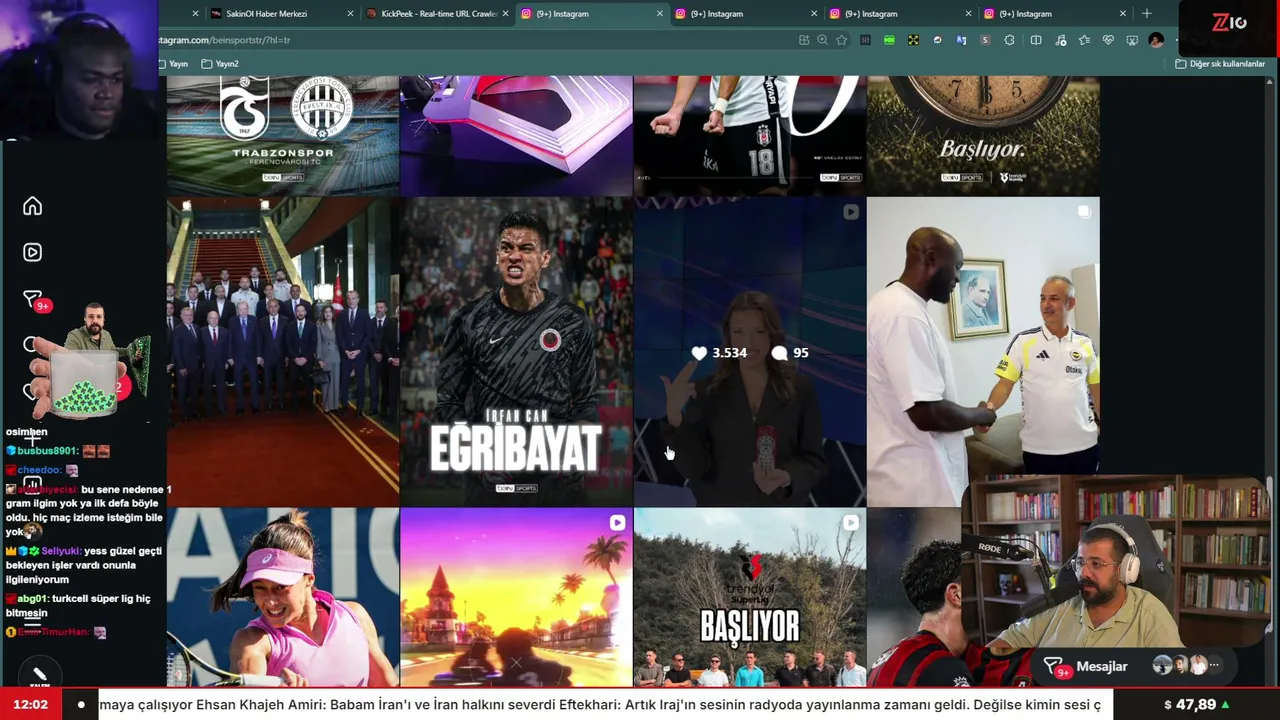The height and width of the screenshot is (720, 1280).
Task: Open the Yayın2 bookmark folder
Action: point(220,64)
